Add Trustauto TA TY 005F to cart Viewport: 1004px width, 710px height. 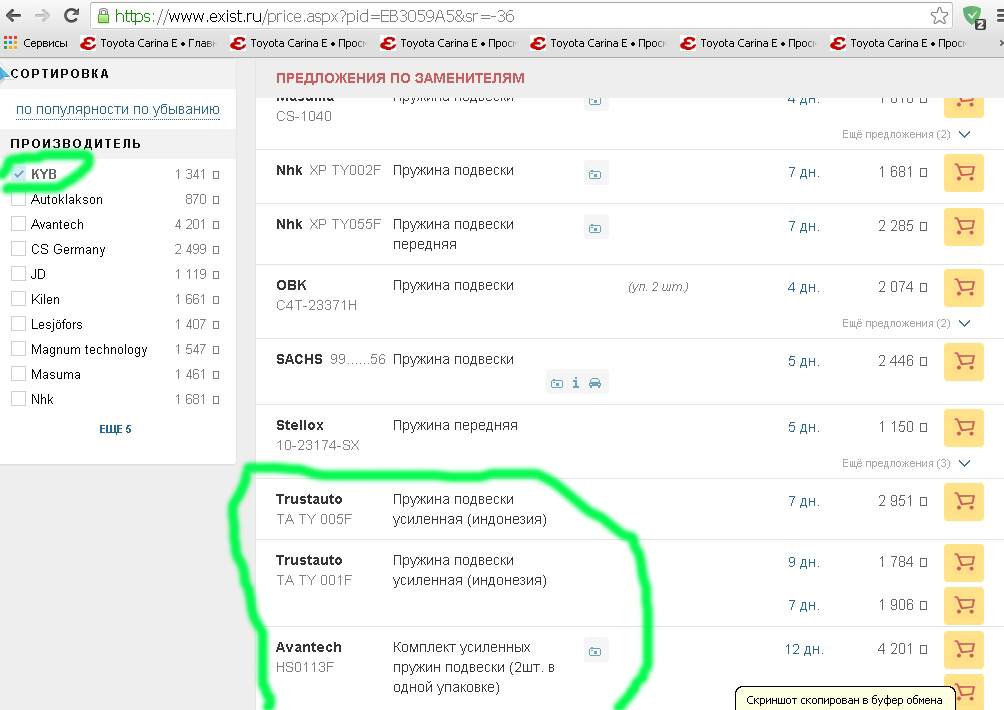coord(964,501)
